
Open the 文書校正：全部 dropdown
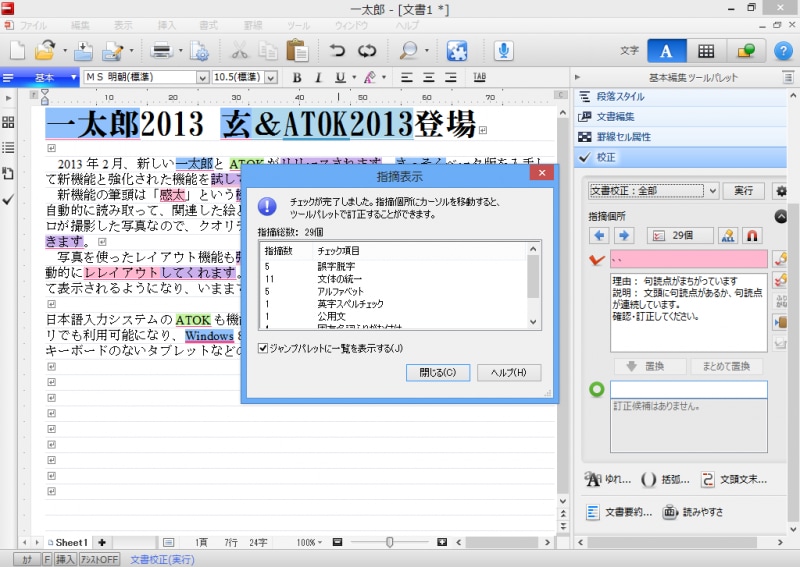[713, 191]
